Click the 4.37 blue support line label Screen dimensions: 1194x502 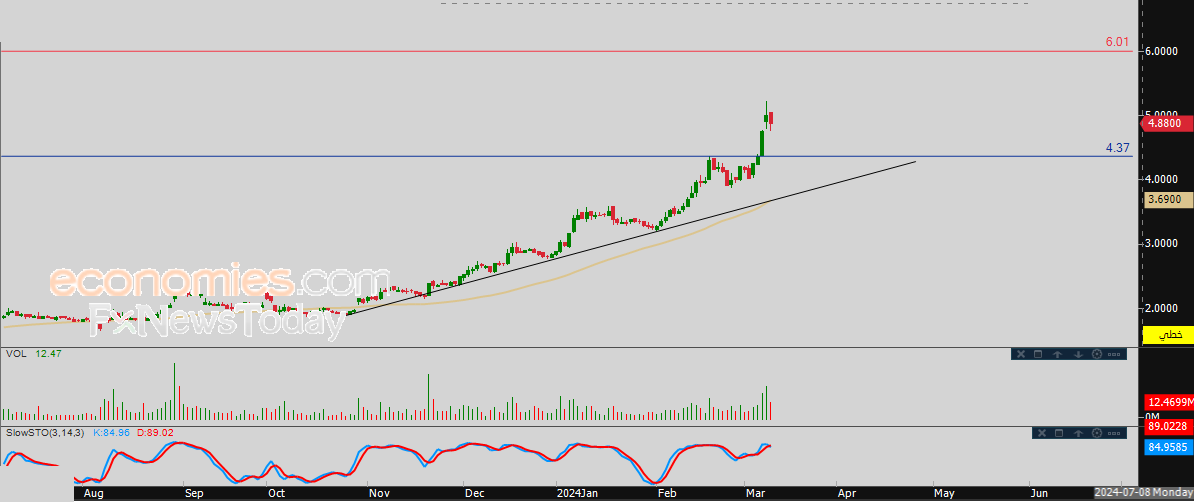click(1117, 148)
